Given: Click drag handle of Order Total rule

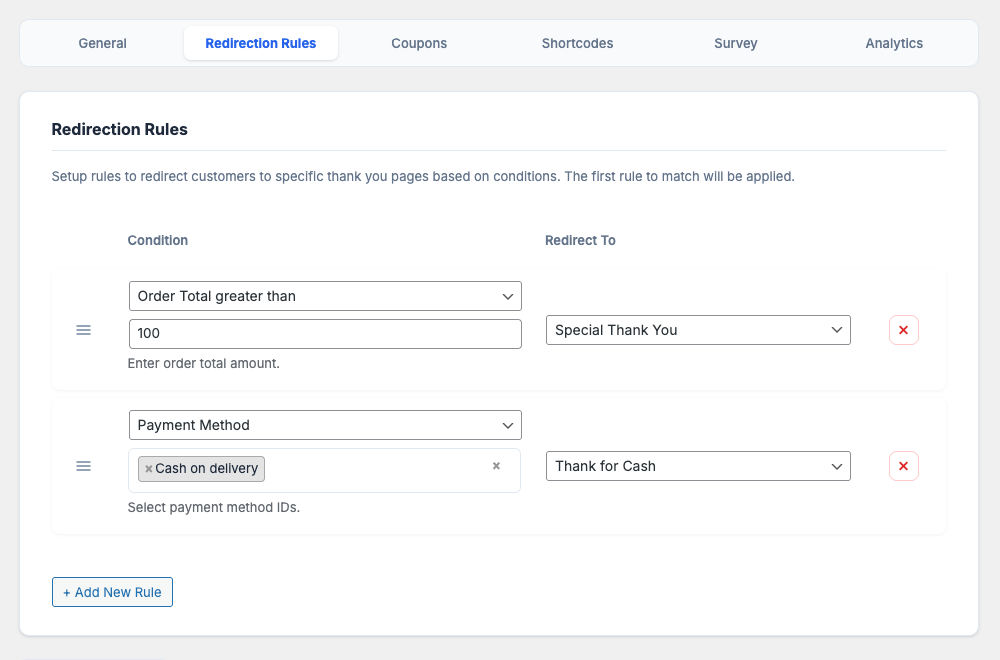Looking at the screenshot, I should [84, 330].
